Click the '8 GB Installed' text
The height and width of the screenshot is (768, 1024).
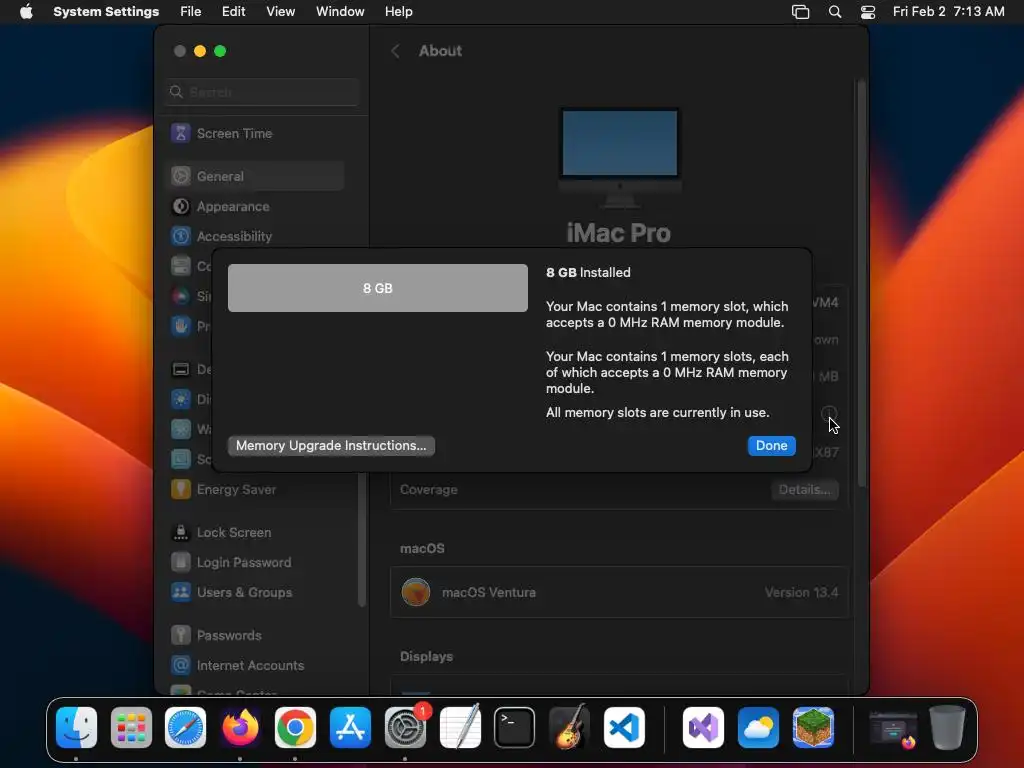588,272
